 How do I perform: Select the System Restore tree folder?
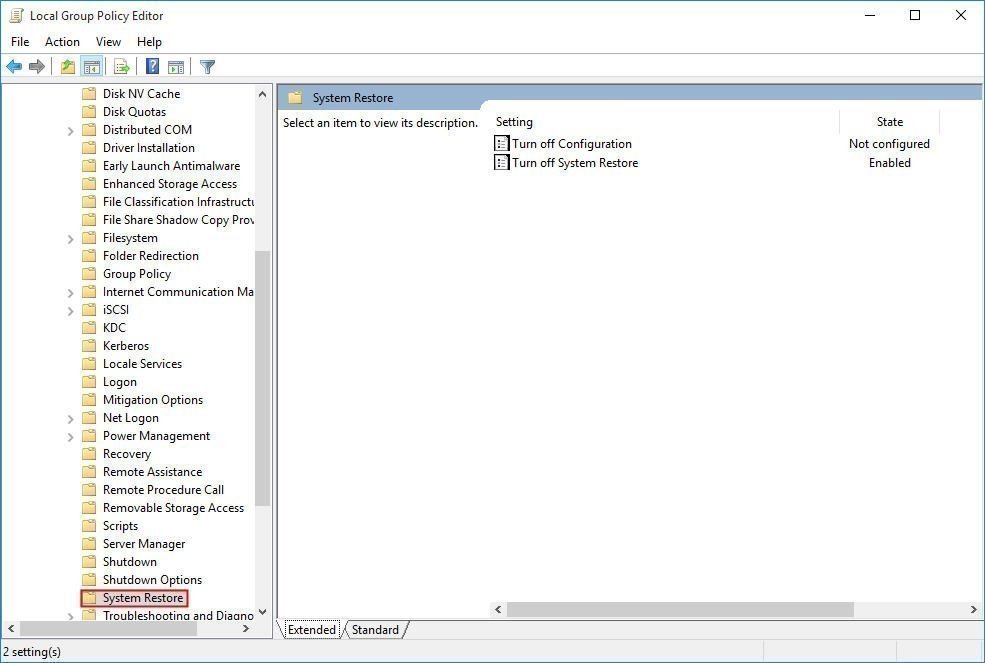coord(143,598)
